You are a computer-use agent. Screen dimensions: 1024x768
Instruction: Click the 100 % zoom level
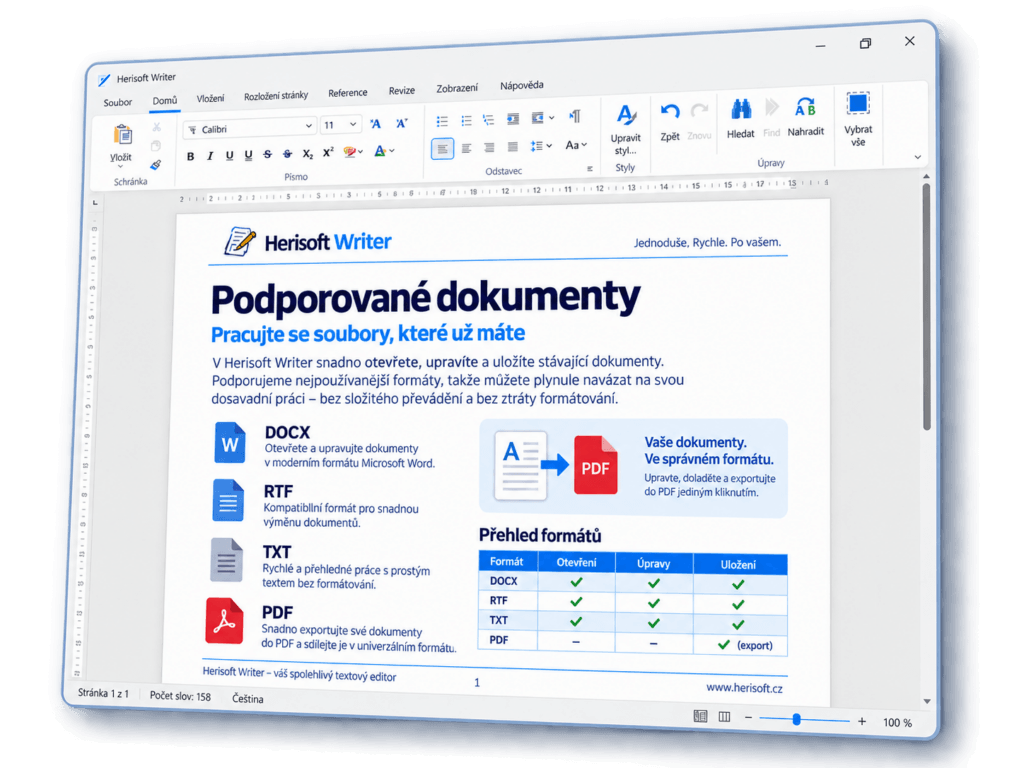click(897, 722)
